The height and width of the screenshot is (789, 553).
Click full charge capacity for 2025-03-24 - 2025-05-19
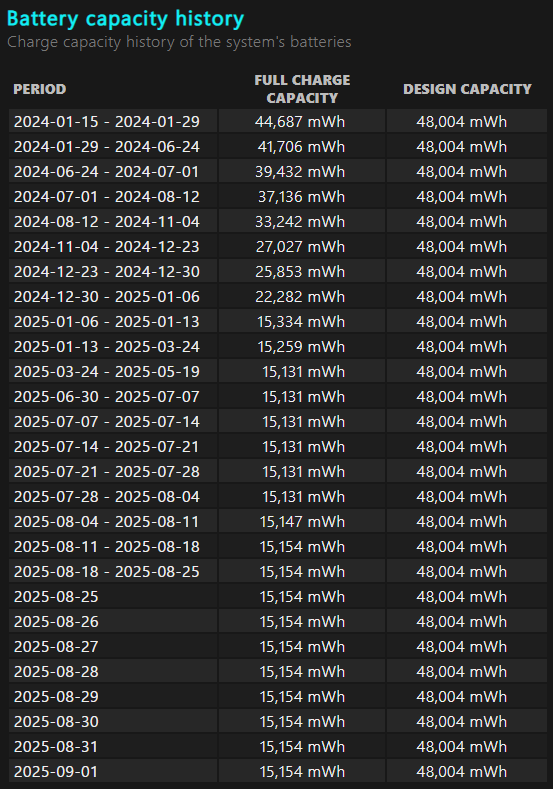[x=303, y=372]
